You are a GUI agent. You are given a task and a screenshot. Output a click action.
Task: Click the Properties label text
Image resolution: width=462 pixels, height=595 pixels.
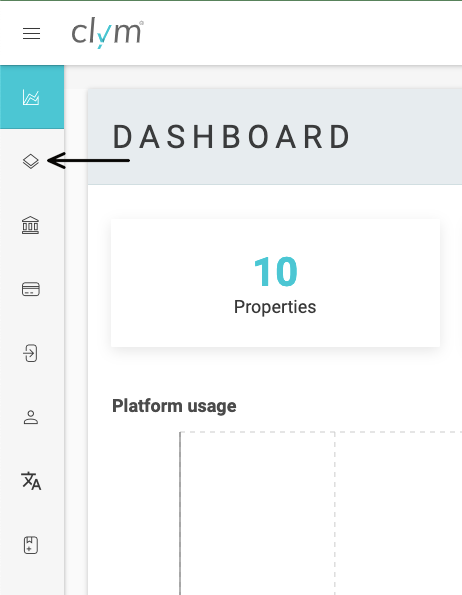pos(275,307)
